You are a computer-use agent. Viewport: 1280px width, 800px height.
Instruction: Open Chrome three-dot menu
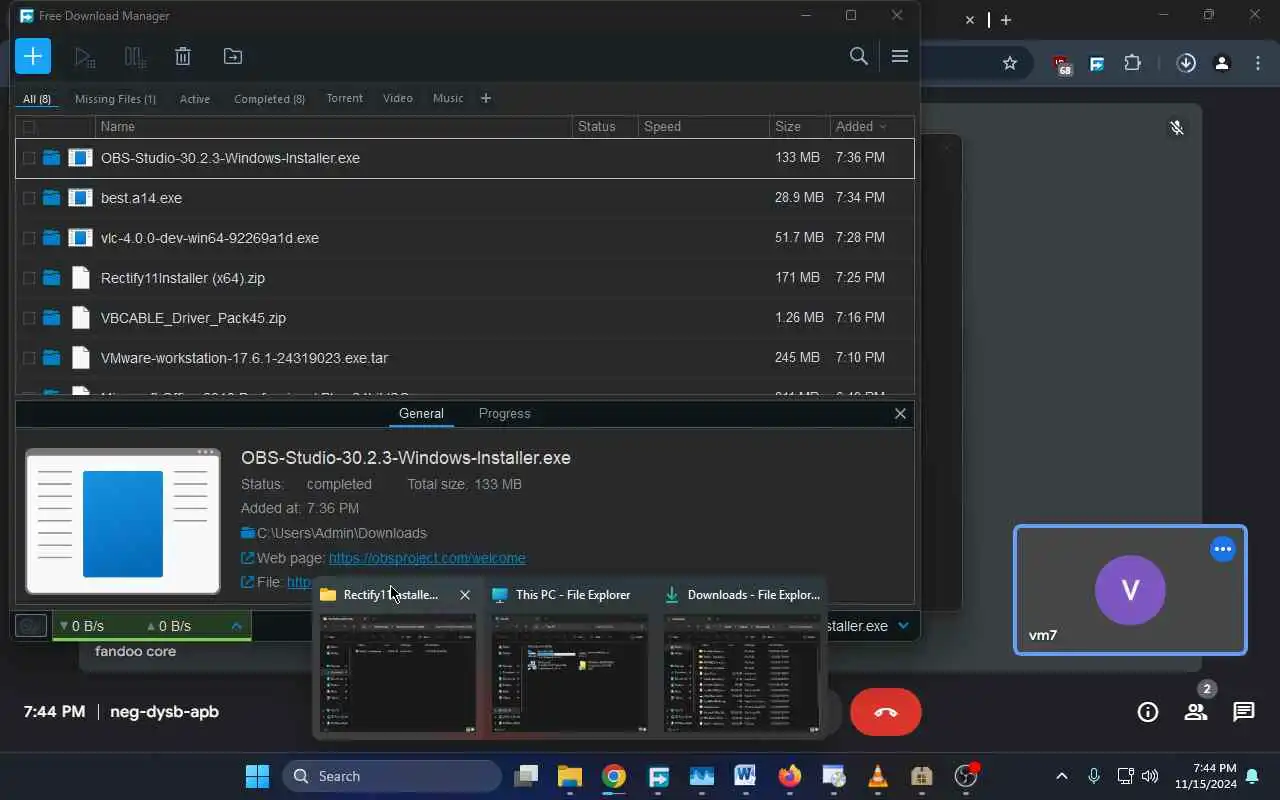coord(1258,63)
